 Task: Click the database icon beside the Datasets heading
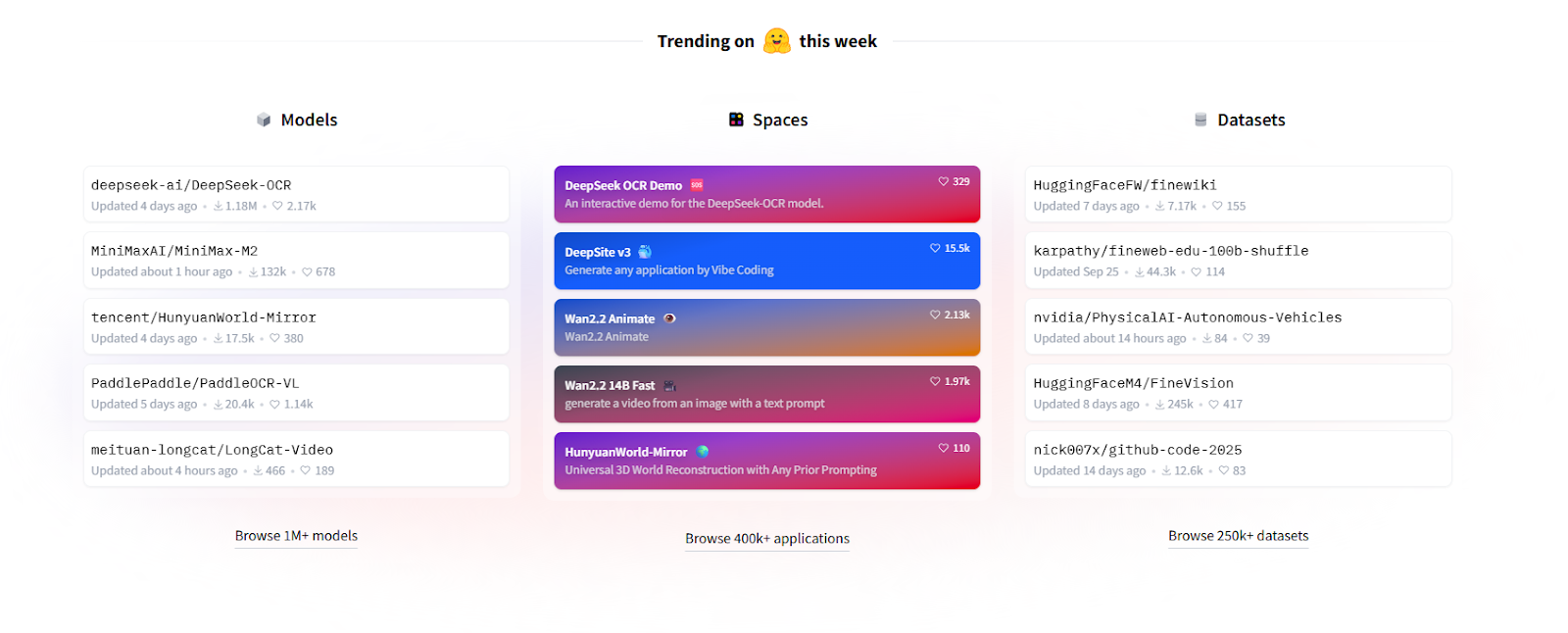tap(1200, 119)
